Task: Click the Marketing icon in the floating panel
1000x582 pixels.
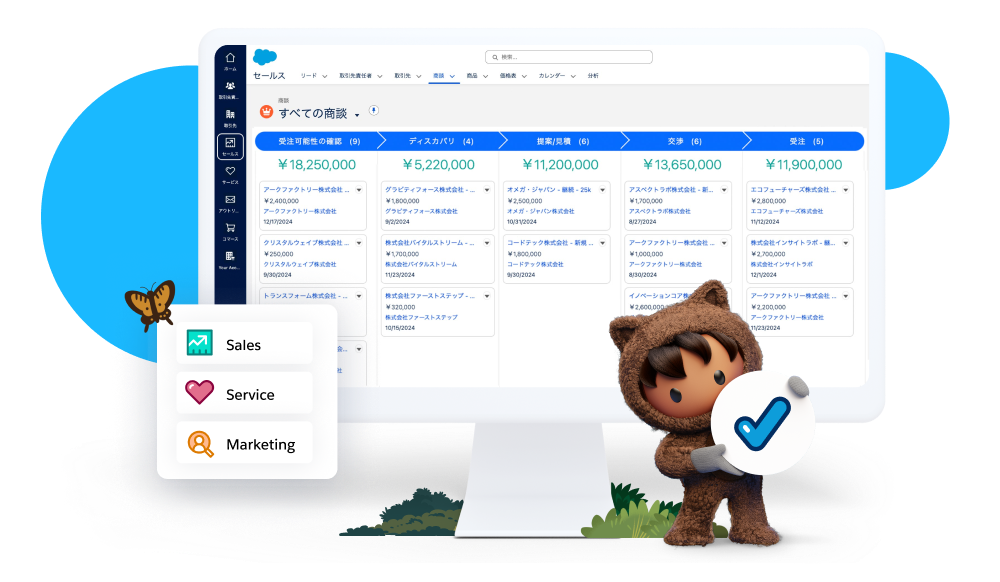Action: coord(200,443)
